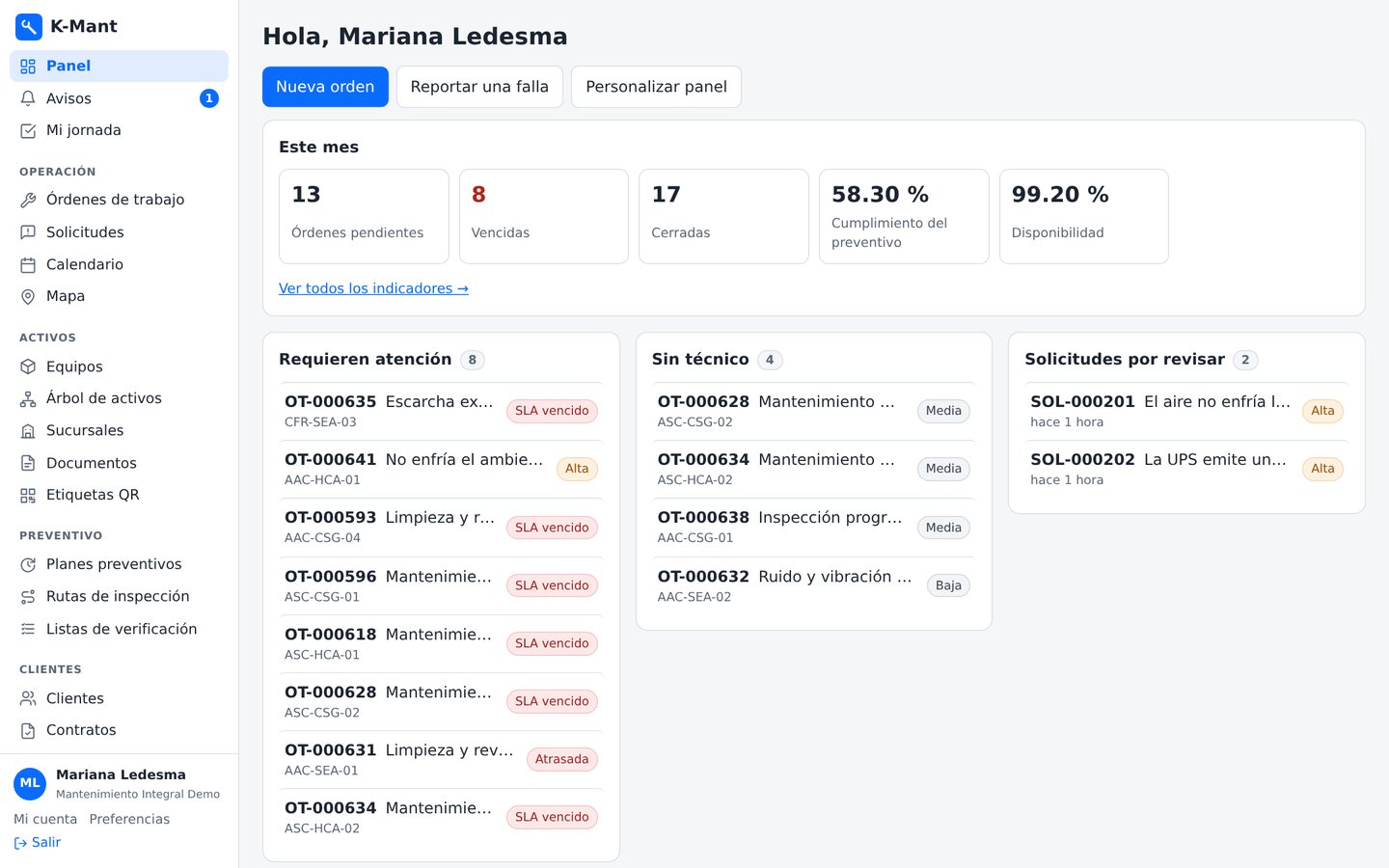Open Personalizar panel button

[x=656, y=87]
